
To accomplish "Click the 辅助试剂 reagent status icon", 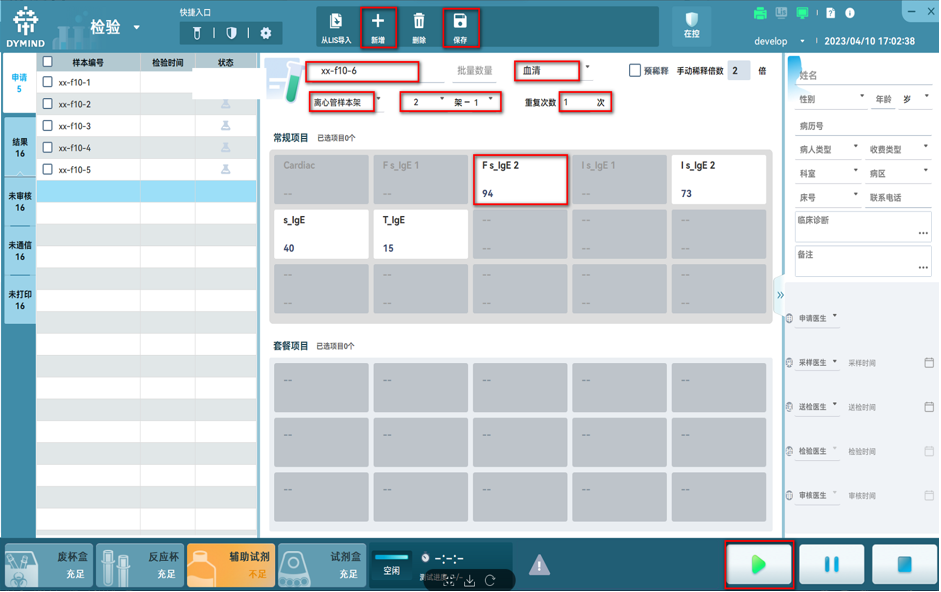I will pyautogui.click(x=204, y=566).
